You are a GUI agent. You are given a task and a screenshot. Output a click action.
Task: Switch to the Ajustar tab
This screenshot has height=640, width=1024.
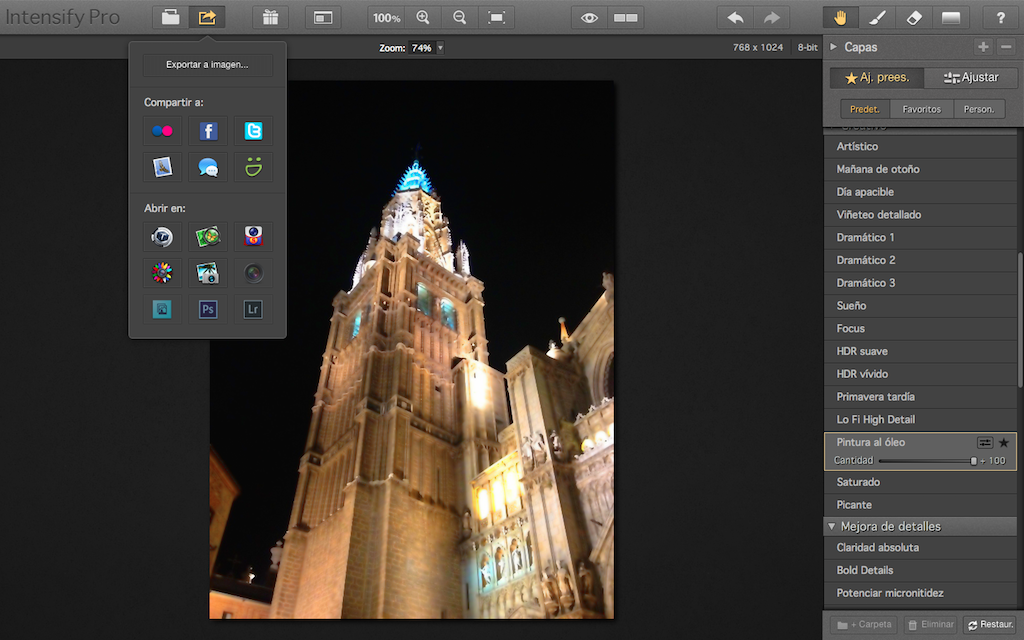click(971, 78)
